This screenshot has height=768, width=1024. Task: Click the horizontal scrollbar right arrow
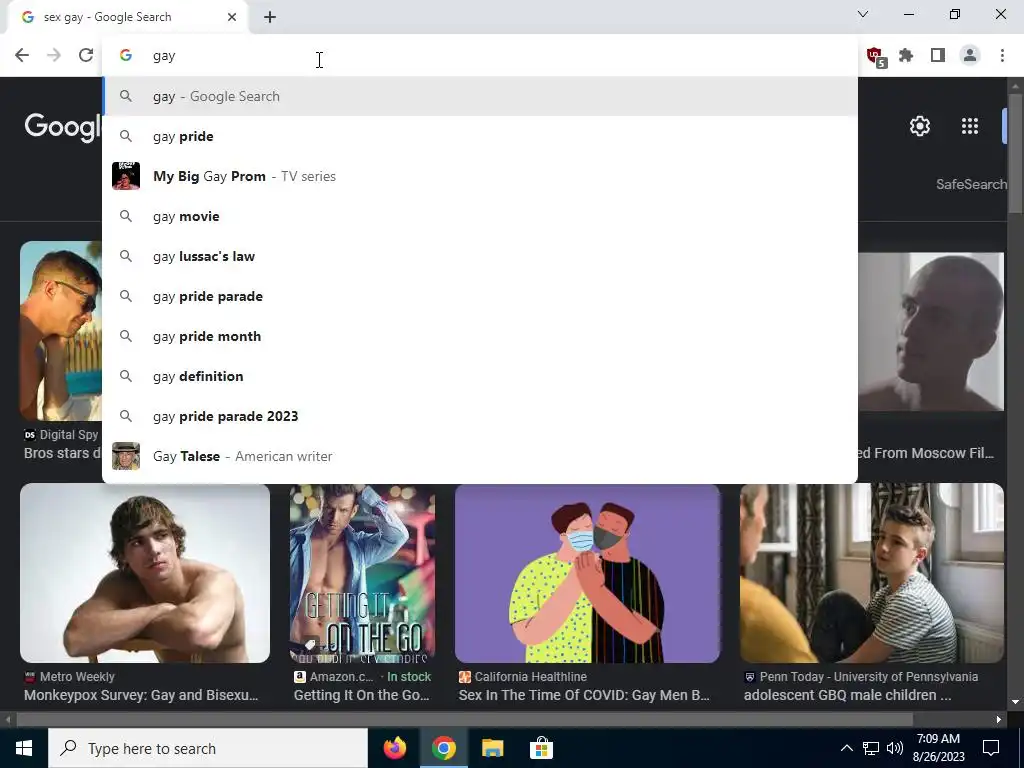coord(999,720)
